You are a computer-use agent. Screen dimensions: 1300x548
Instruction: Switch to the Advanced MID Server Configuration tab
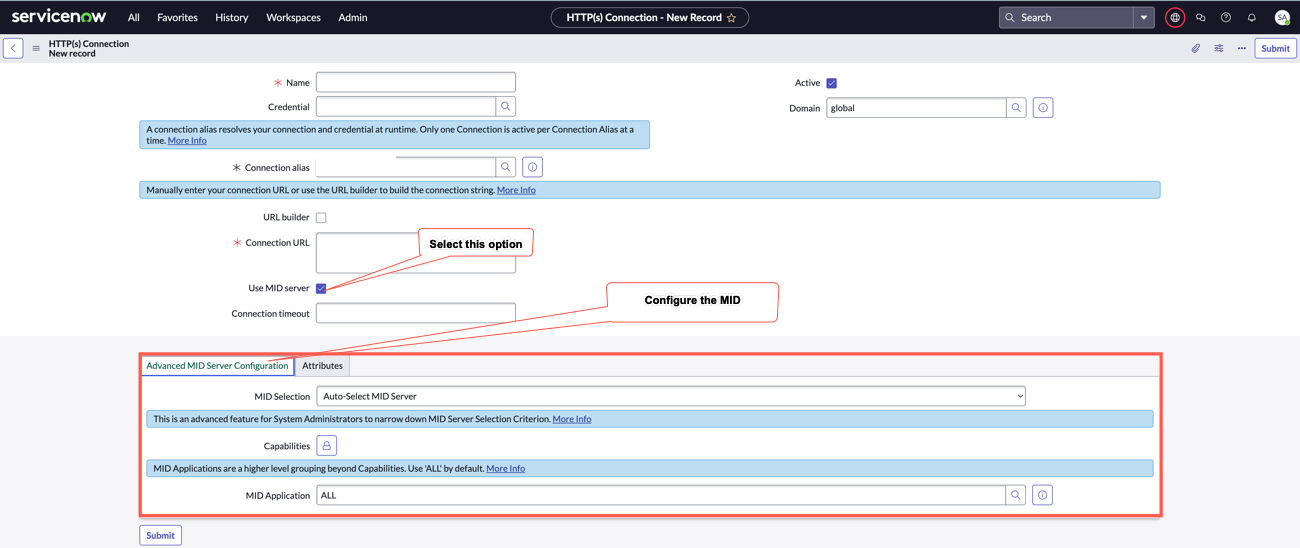click(217, 365)
